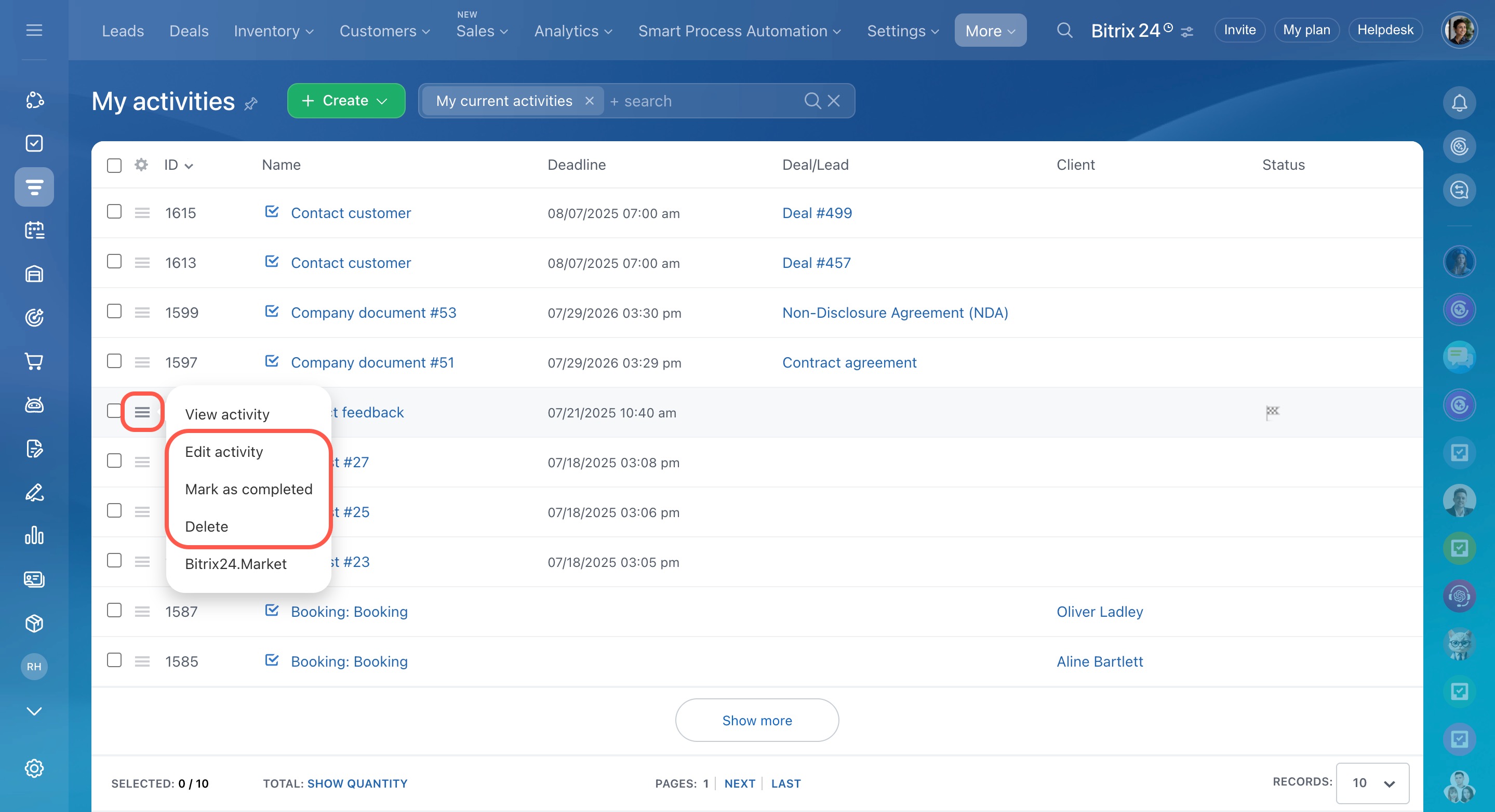This screenshot has width=1495, height=812.
Task: Open the sidebar settings gear at bottom left
Action: [x=34, y=768]
